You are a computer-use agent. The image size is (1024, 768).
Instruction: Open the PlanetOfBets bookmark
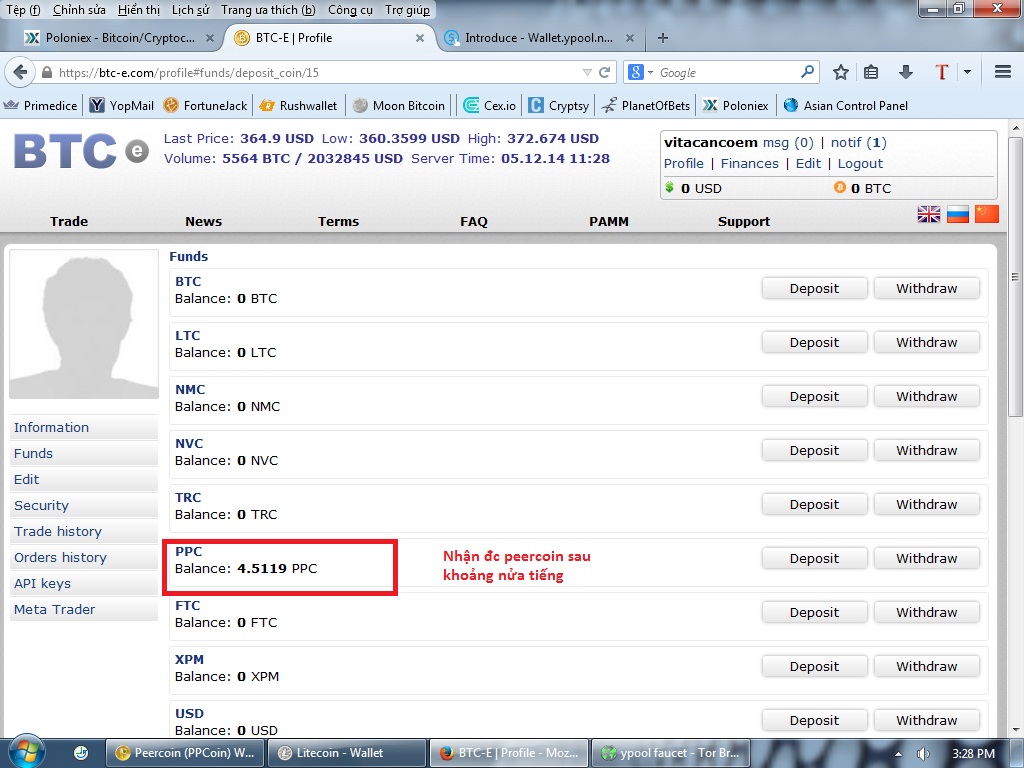[x=646, y=105]
